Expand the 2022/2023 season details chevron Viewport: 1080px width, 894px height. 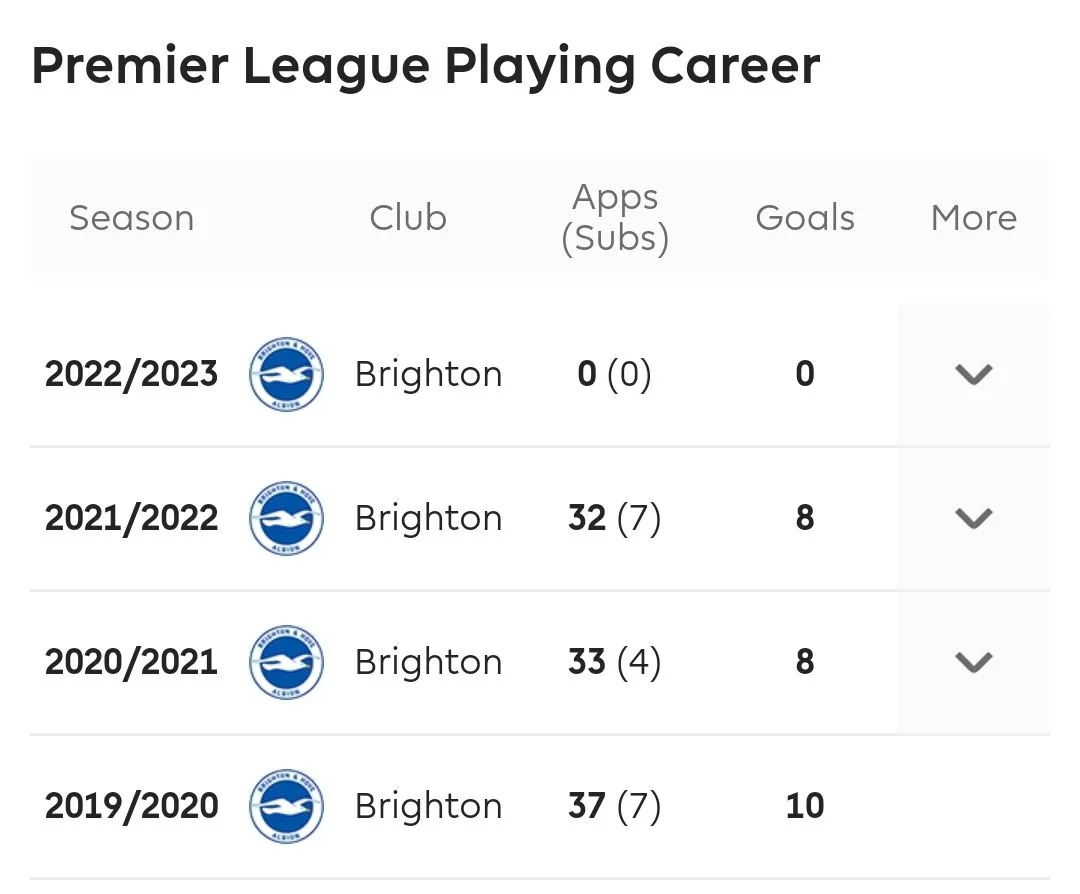pyautogui.click(x=973, y=375)
